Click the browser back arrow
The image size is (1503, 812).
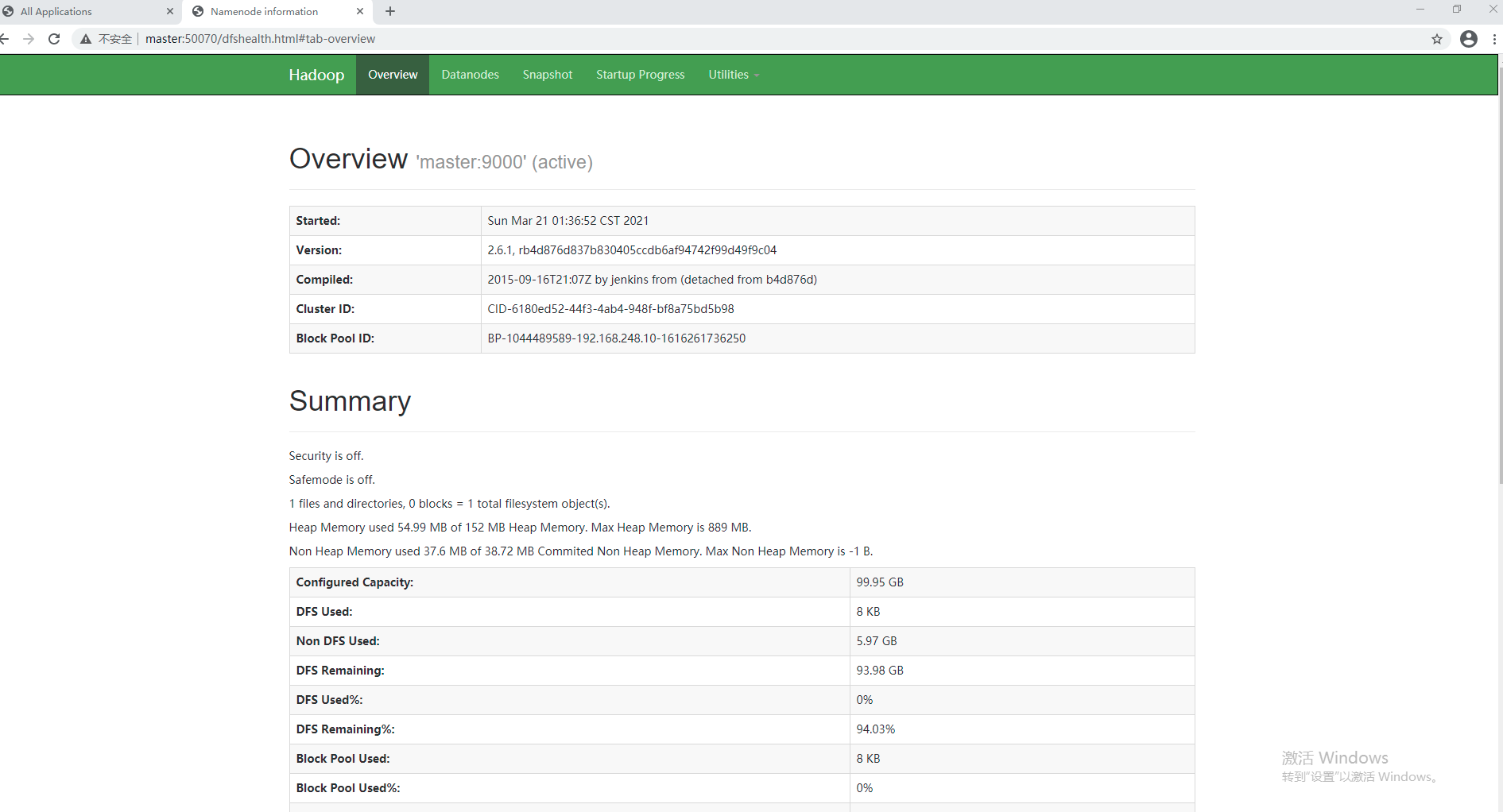pyautogui.click(x=6, y=38)
